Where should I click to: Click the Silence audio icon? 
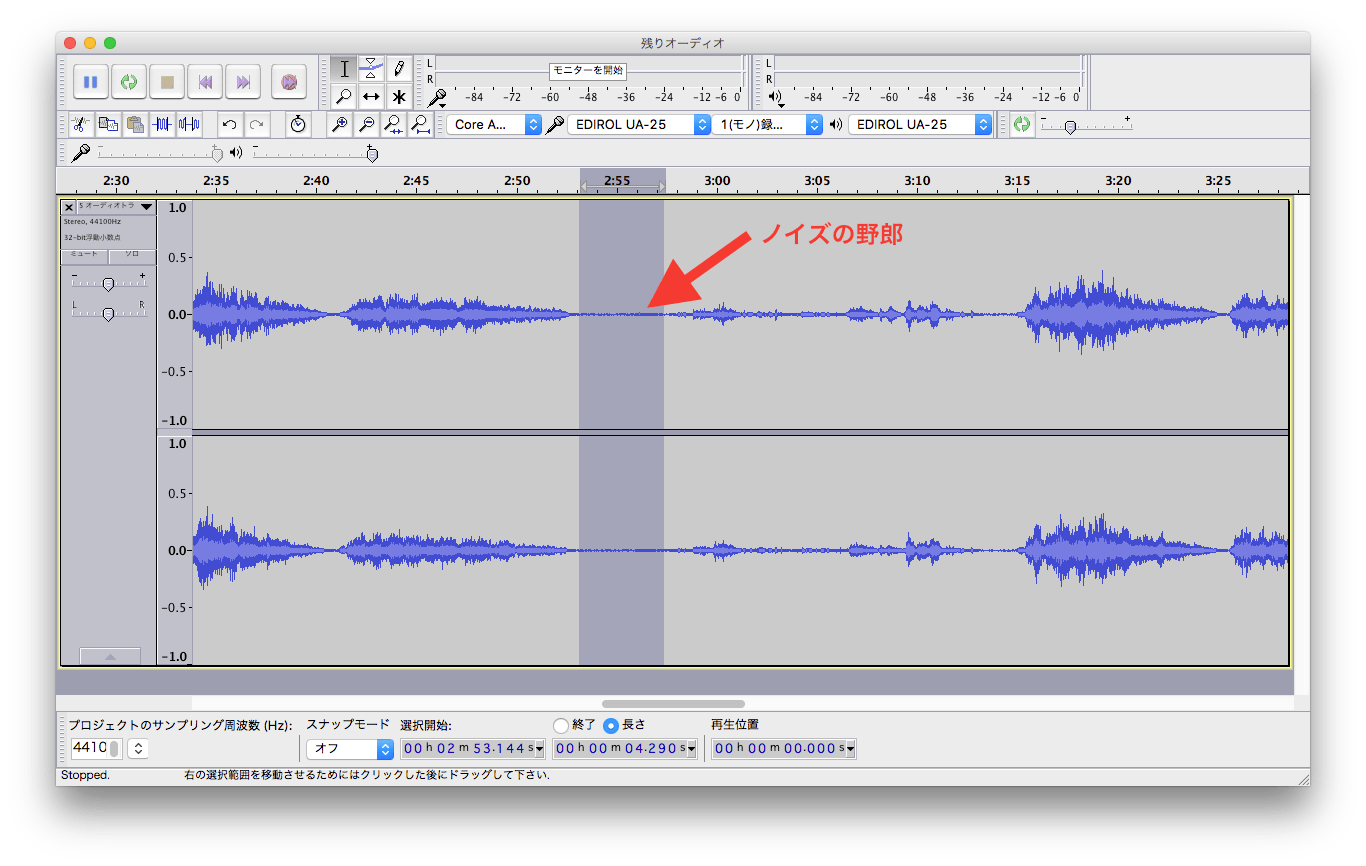189,125
